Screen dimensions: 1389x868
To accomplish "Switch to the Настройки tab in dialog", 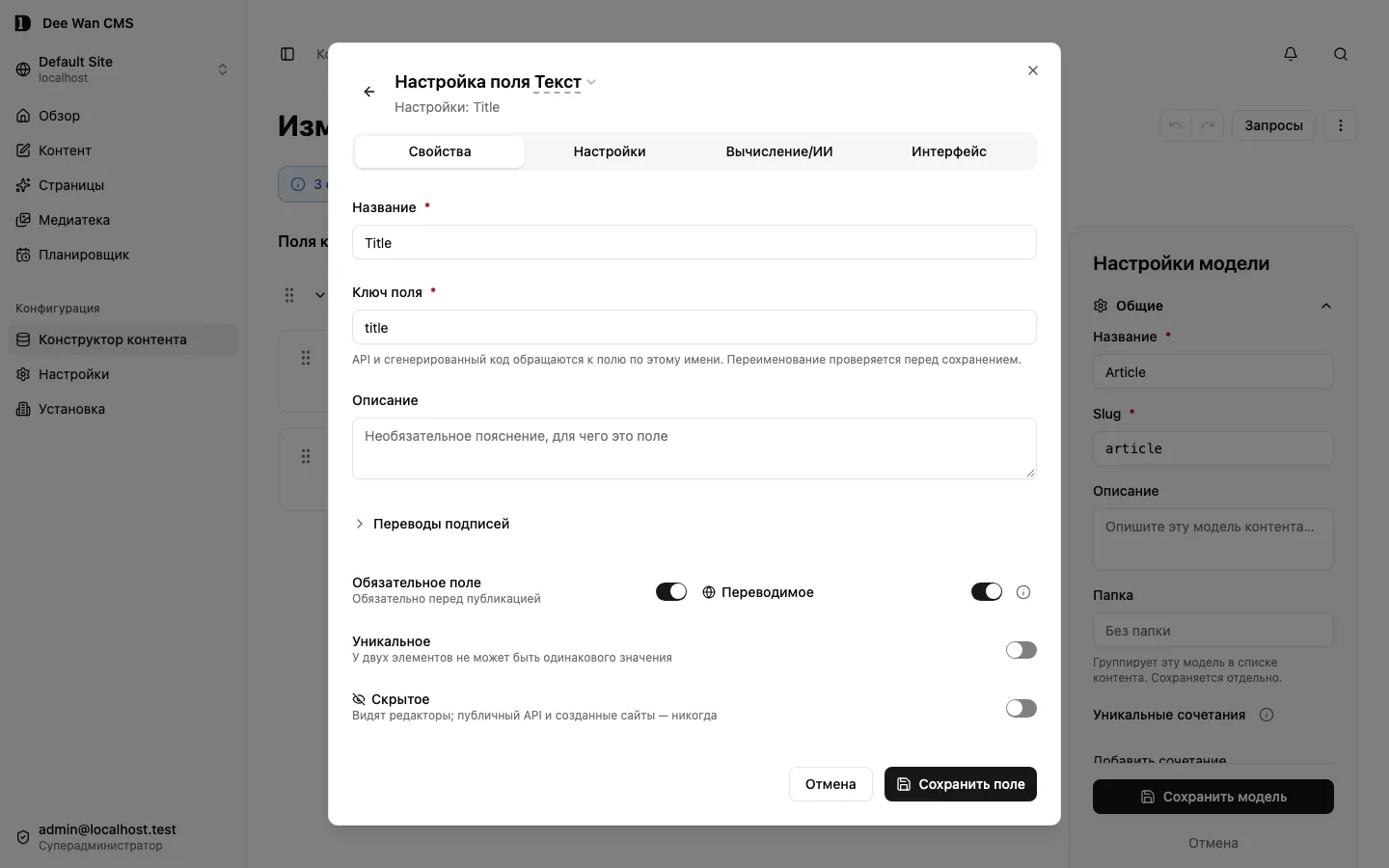I will pyautogui.click(x=610, y=151).
